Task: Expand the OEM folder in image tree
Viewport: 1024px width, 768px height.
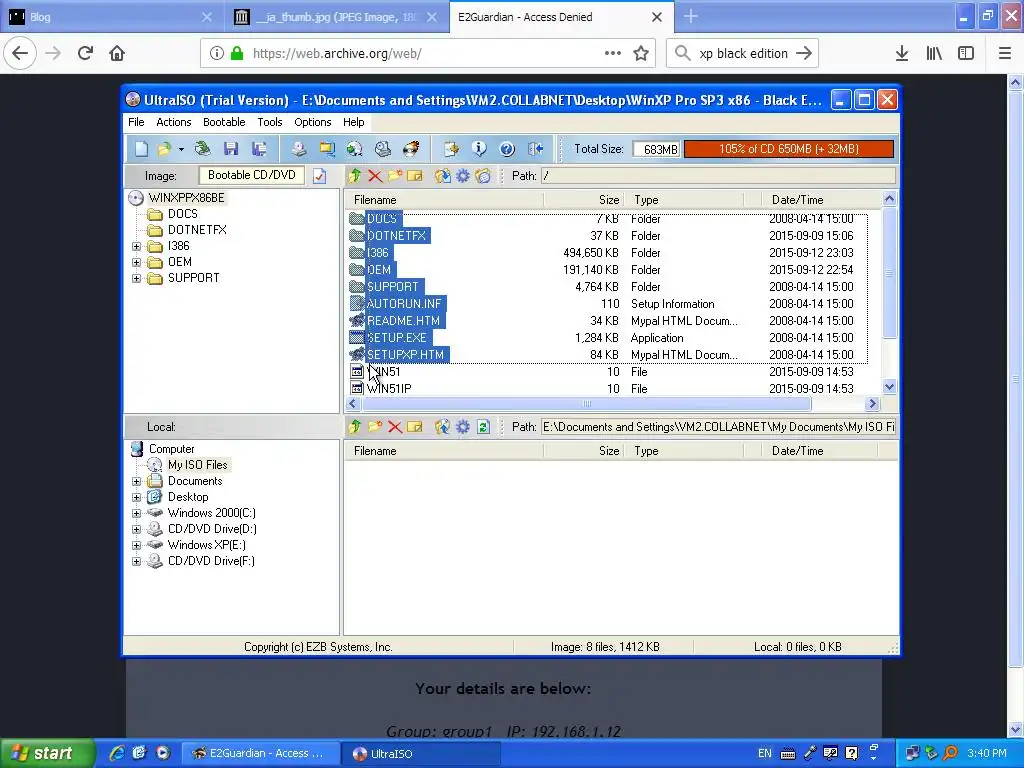Action: pos(136,263)
